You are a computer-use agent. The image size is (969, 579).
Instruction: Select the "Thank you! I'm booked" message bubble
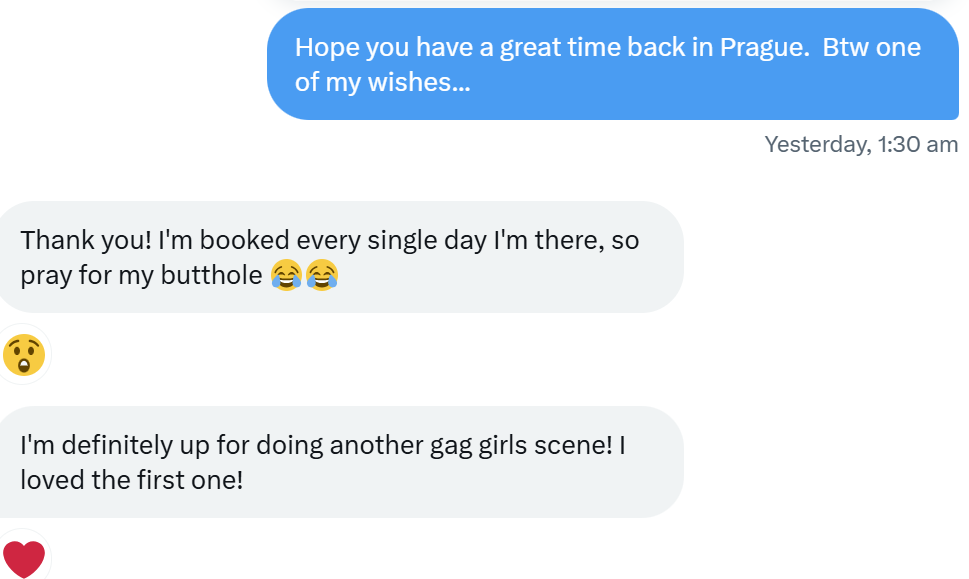(x=340, y=257)
